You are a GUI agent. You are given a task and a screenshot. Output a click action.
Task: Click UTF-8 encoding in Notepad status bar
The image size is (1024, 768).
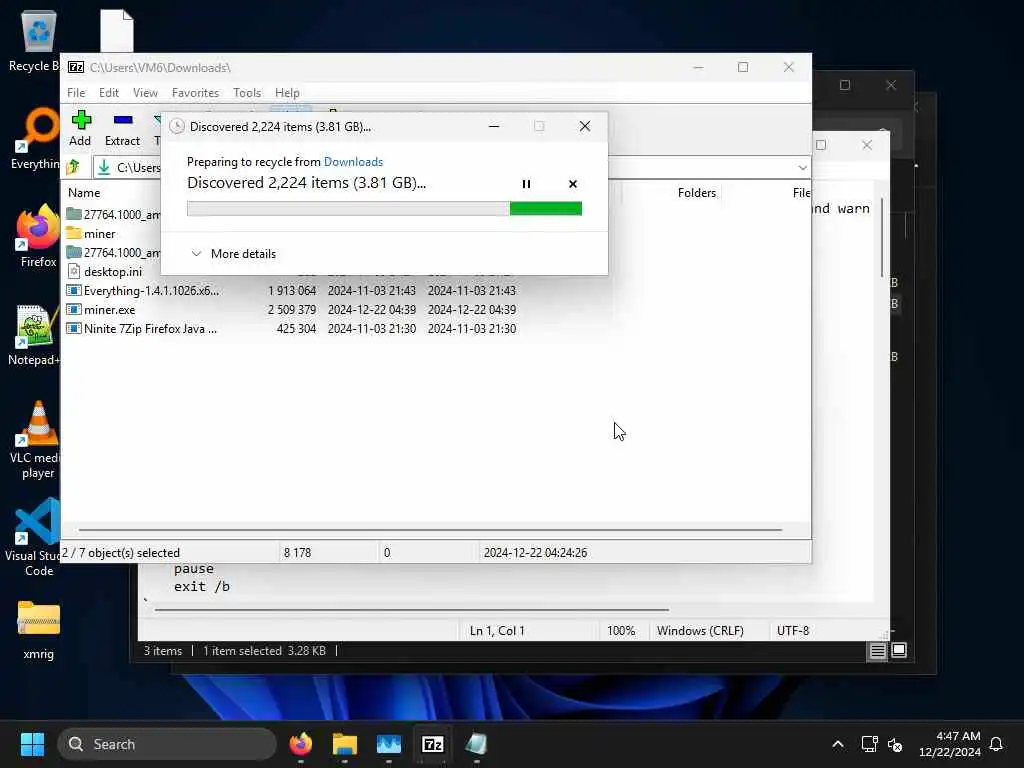793,631
